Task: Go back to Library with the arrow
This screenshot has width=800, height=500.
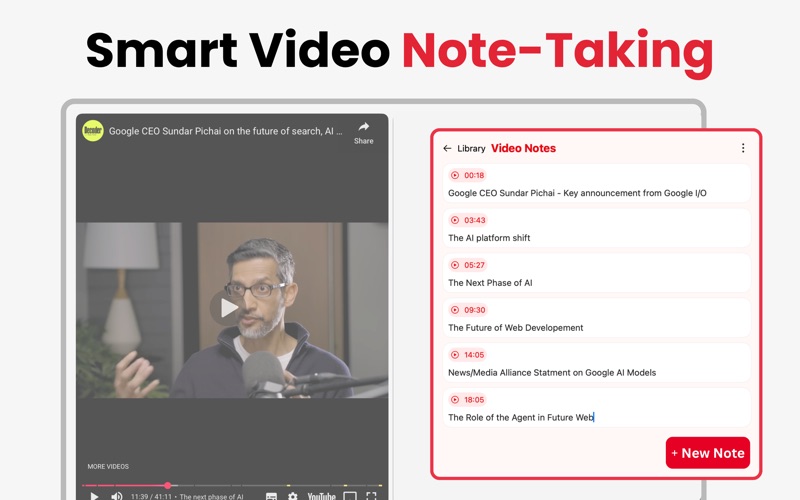Action: (447, 148)
